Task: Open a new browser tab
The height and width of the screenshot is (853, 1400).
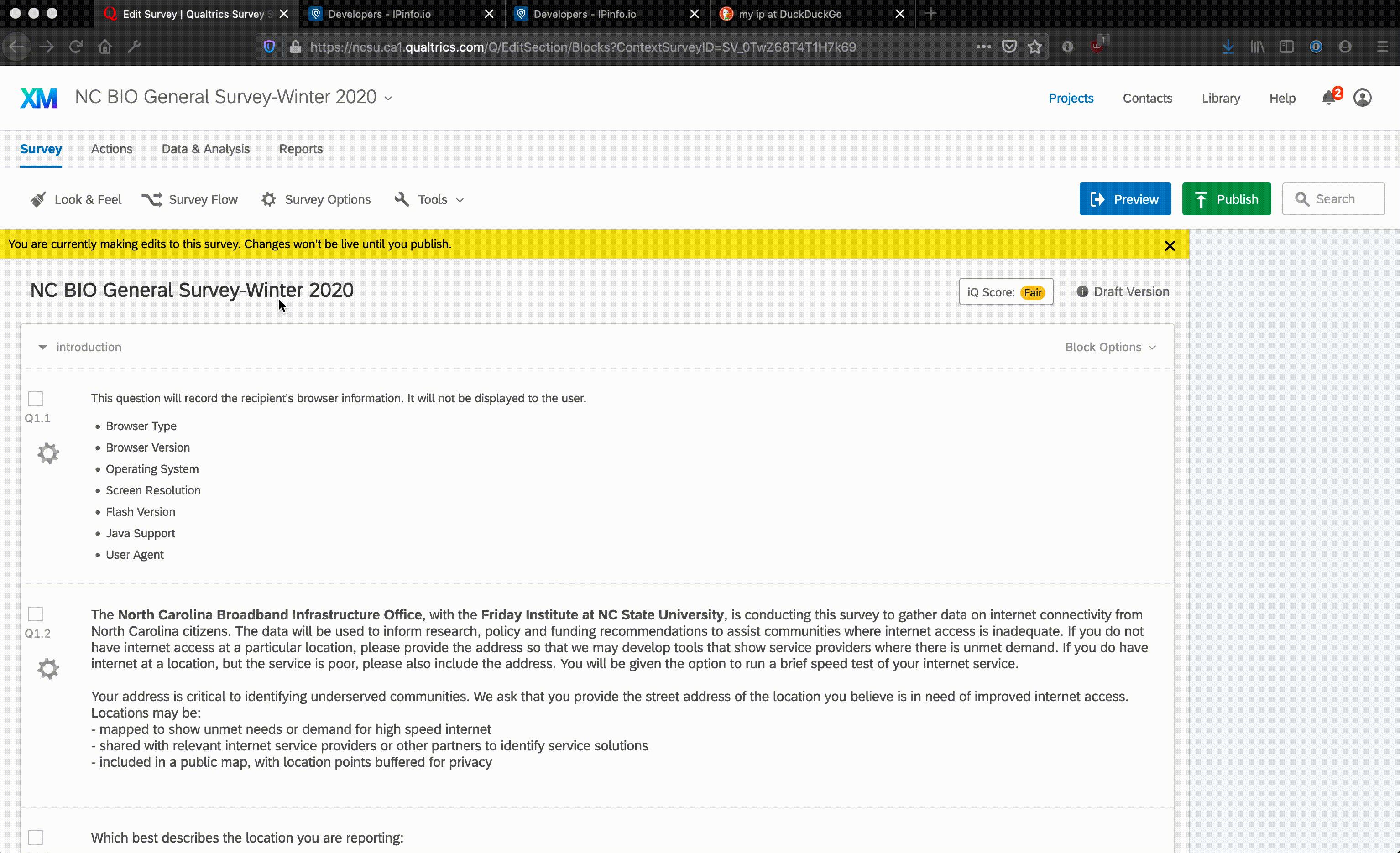Action: click(931, 14)
